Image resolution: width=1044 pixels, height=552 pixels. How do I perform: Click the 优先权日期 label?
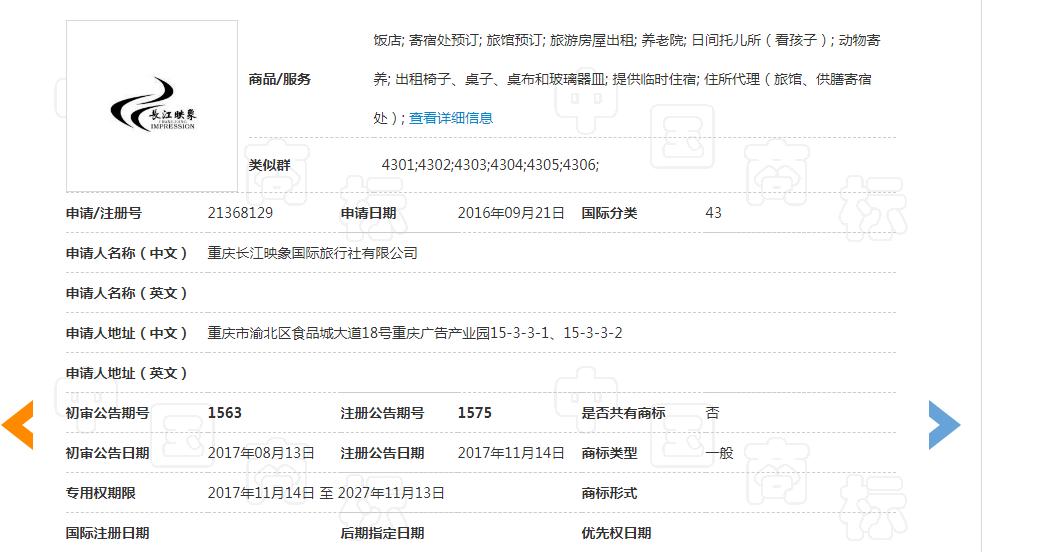coord(616,533)
